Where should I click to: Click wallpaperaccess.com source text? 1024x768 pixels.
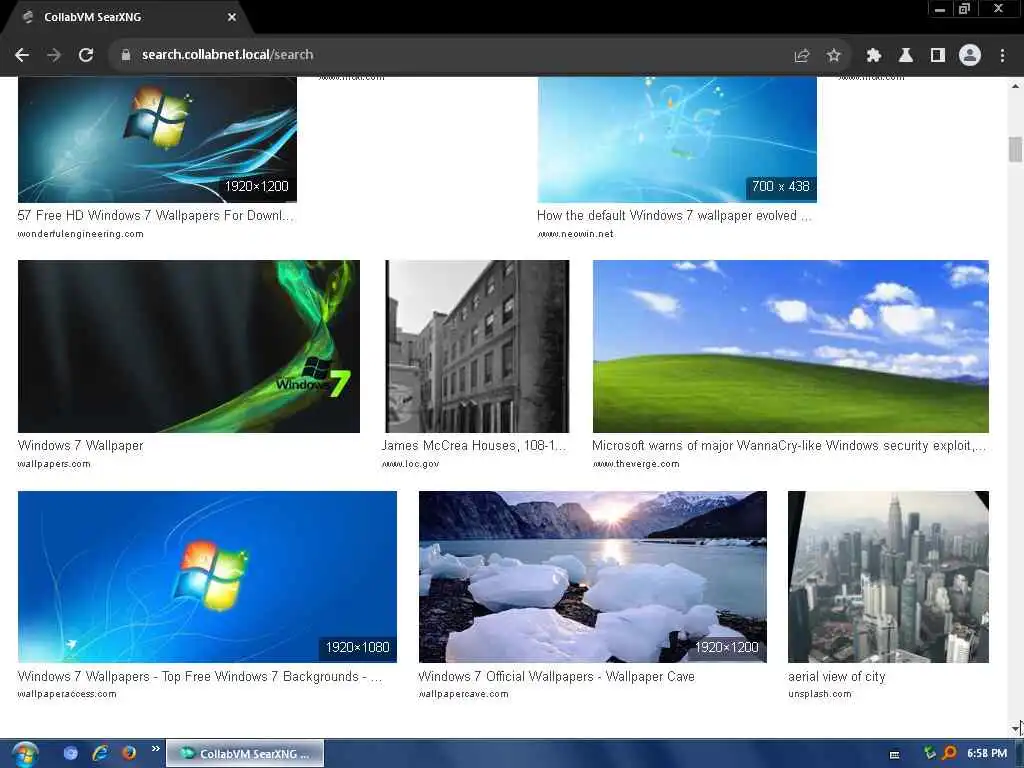67,694
